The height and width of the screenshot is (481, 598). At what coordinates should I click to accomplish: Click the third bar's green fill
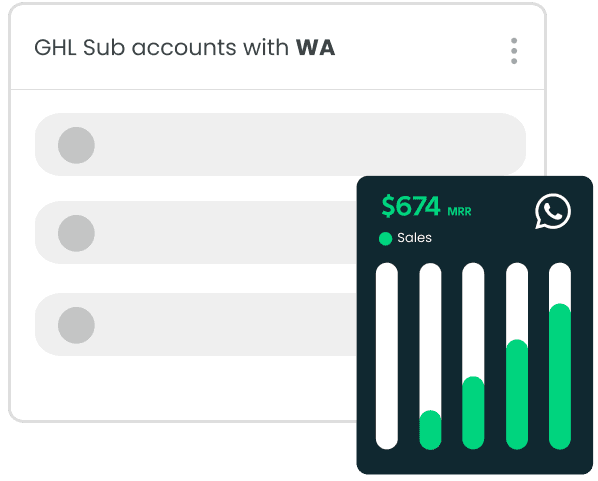(x=473, y=413)
